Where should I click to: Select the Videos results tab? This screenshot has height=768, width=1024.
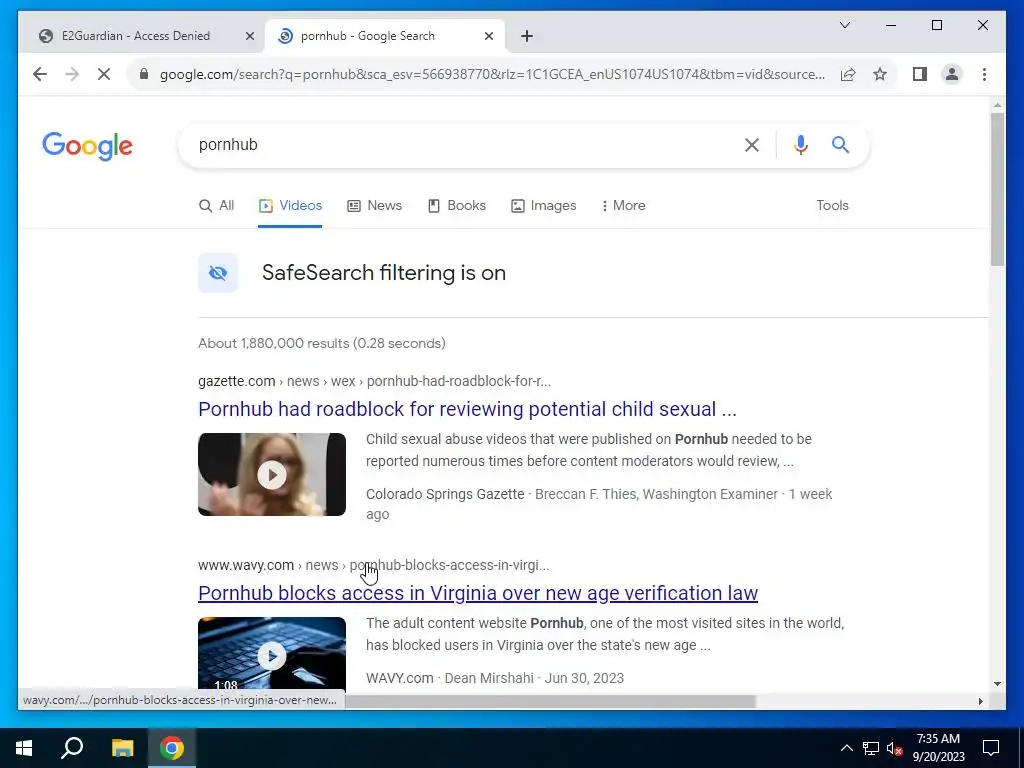(x=290, y=206)
